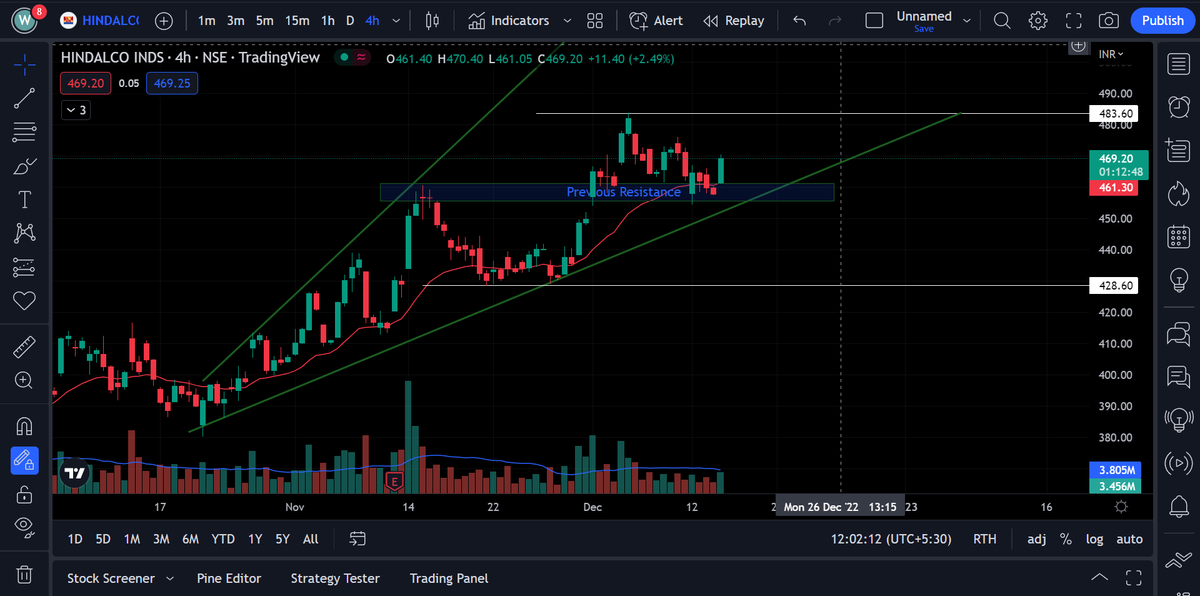This screenshot has height=596, width=1200.
Task: Collapse the bottom panel chevron
Action: click(x=1099, y=578)
